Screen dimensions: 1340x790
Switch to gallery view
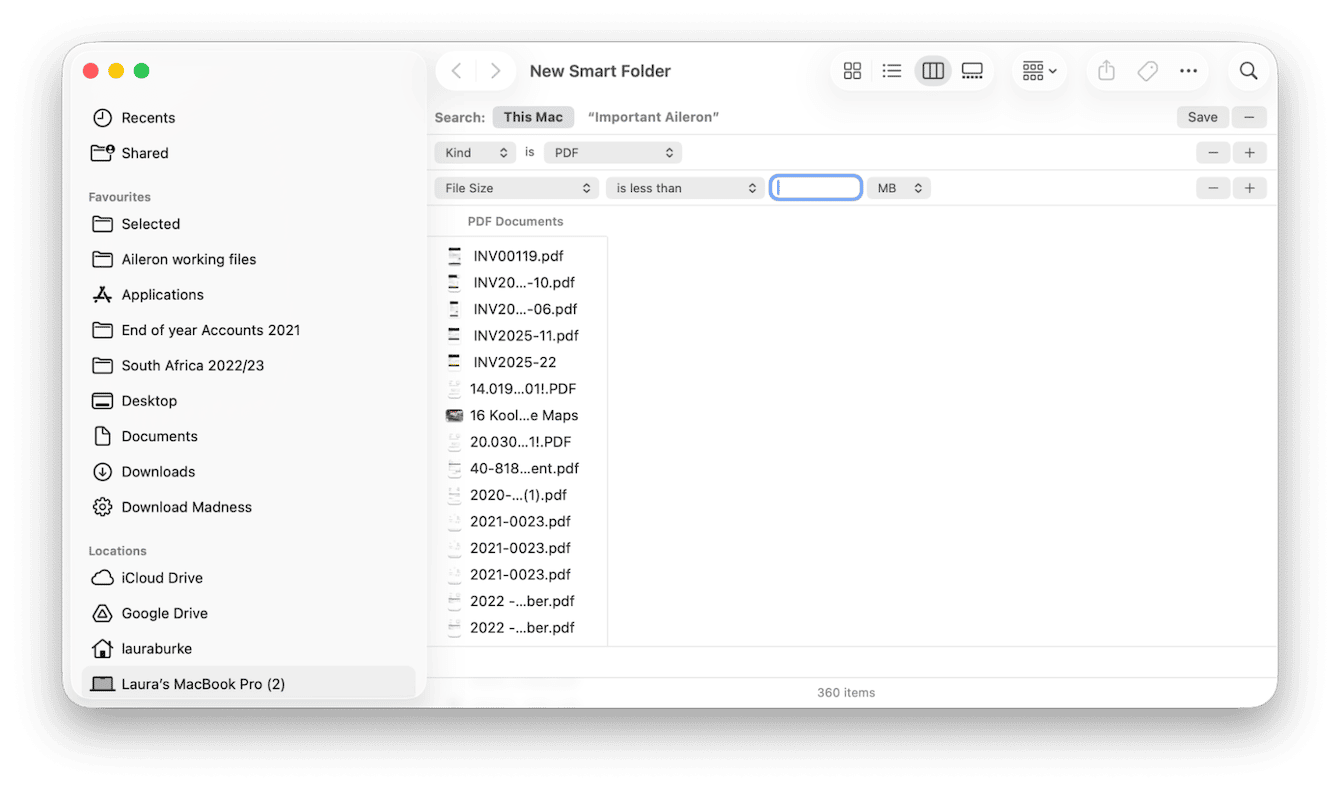tap(972, 70)
